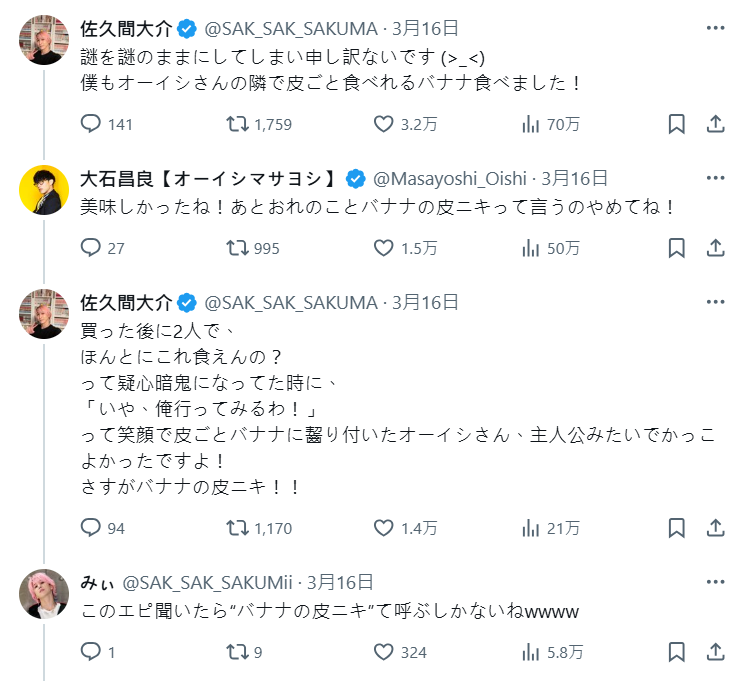Retweet the post with 1,759 retweets
This screenshot has height=681, width=742.
coord(237,124)
